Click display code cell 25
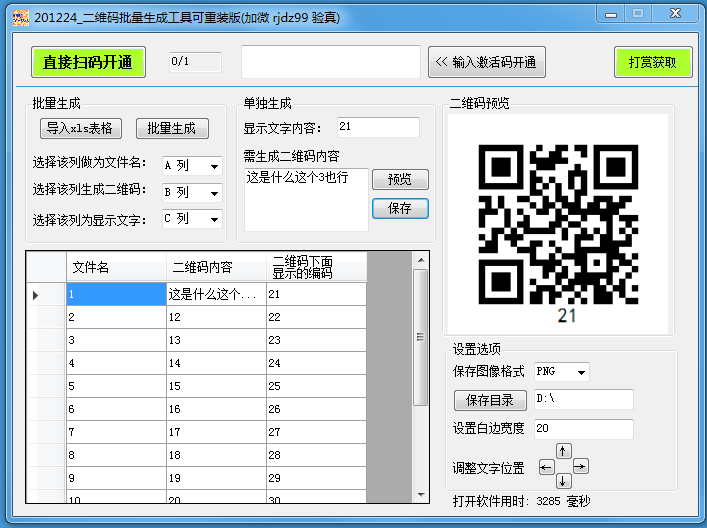 (x=317, y=386)
